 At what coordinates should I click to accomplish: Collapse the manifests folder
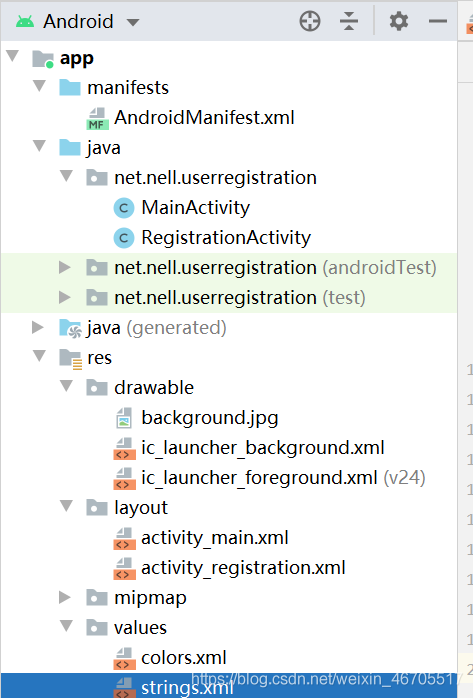[40, 86]
